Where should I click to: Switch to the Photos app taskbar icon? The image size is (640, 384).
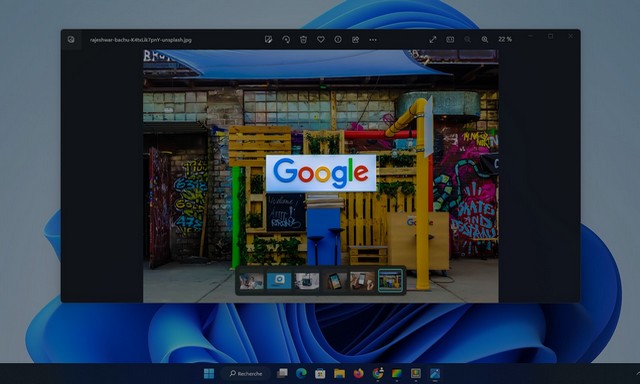(435, 373)
